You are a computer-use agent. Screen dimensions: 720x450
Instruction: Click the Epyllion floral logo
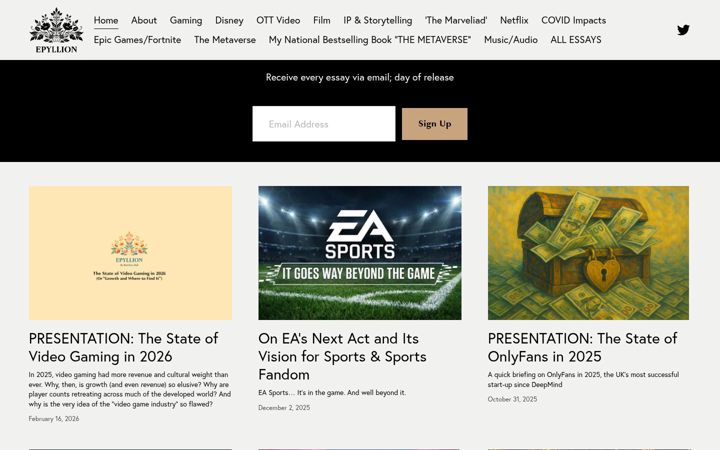[x=56, y=30]
